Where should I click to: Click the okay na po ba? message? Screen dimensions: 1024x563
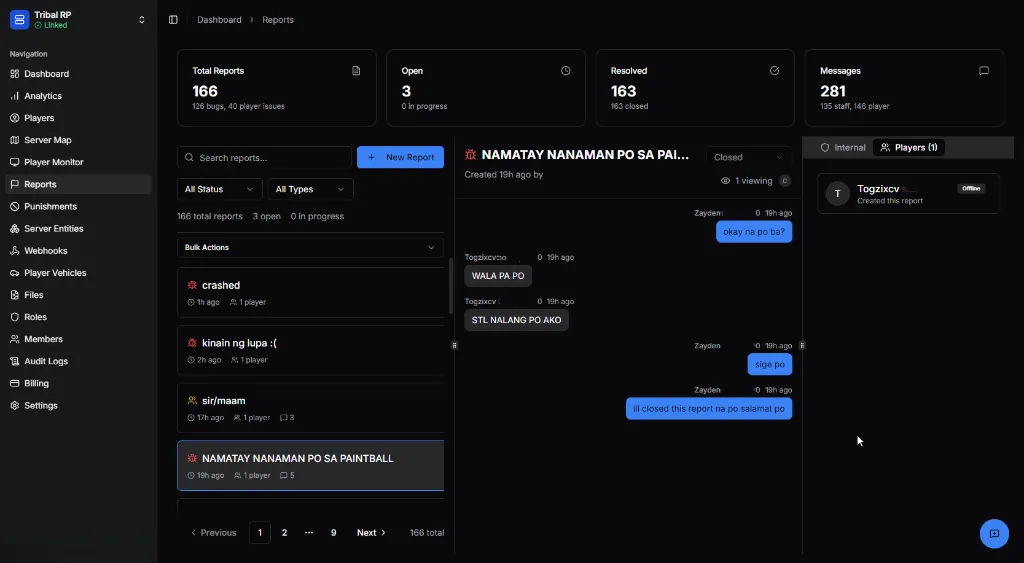point(754,232)
